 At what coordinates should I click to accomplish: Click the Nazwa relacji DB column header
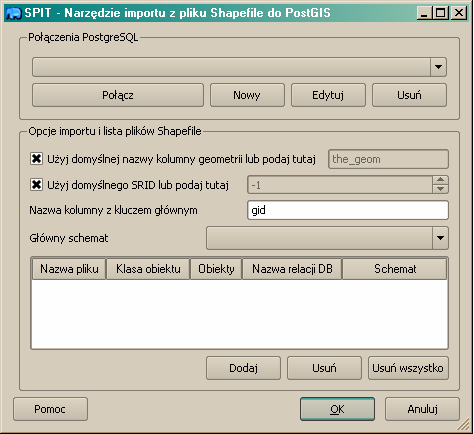[292, 269]
